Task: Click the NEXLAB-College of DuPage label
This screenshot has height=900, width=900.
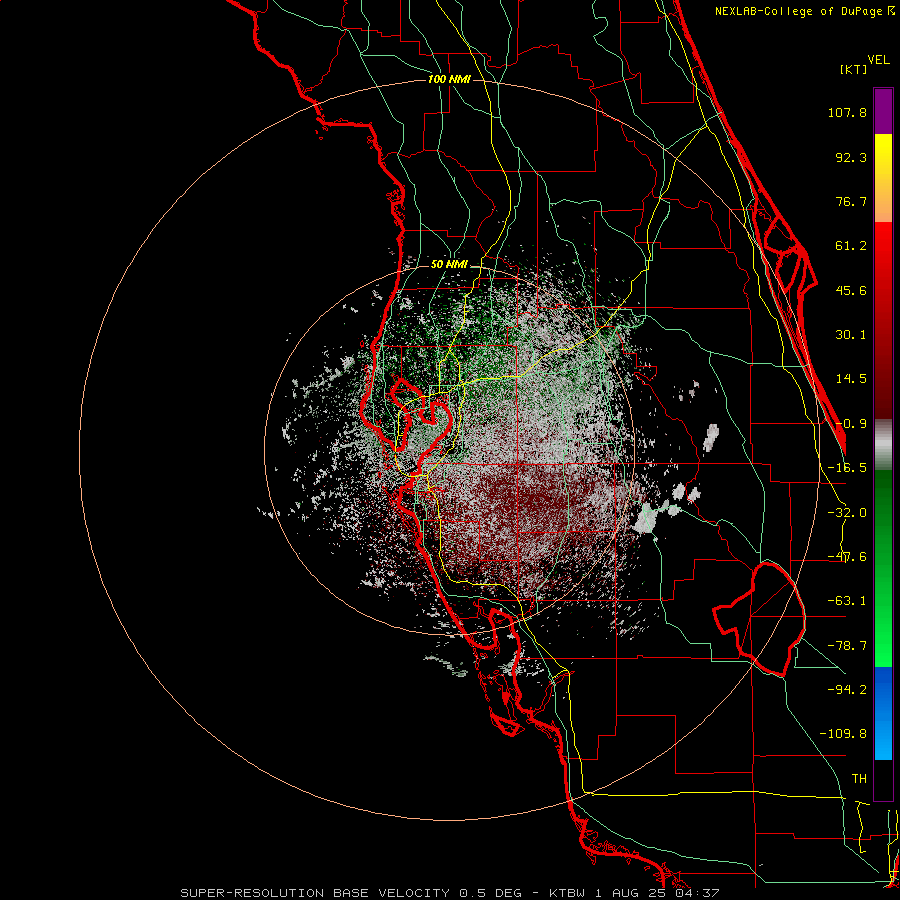Action: point(798,11)
